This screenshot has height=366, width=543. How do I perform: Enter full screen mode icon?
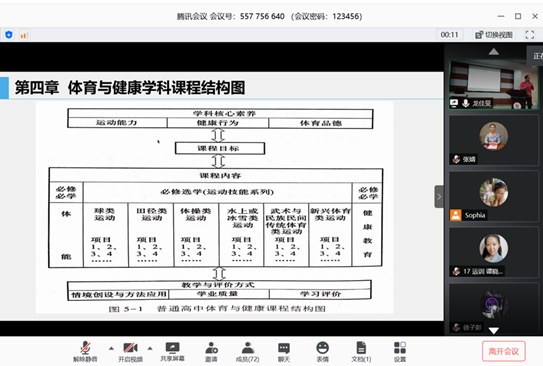[529, 35]
